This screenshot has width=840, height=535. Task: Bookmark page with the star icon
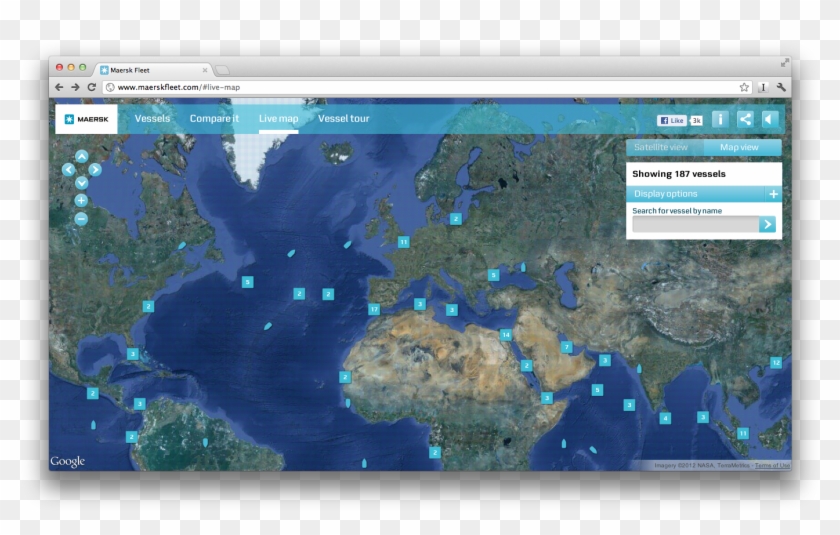click(x=744, y=87)
